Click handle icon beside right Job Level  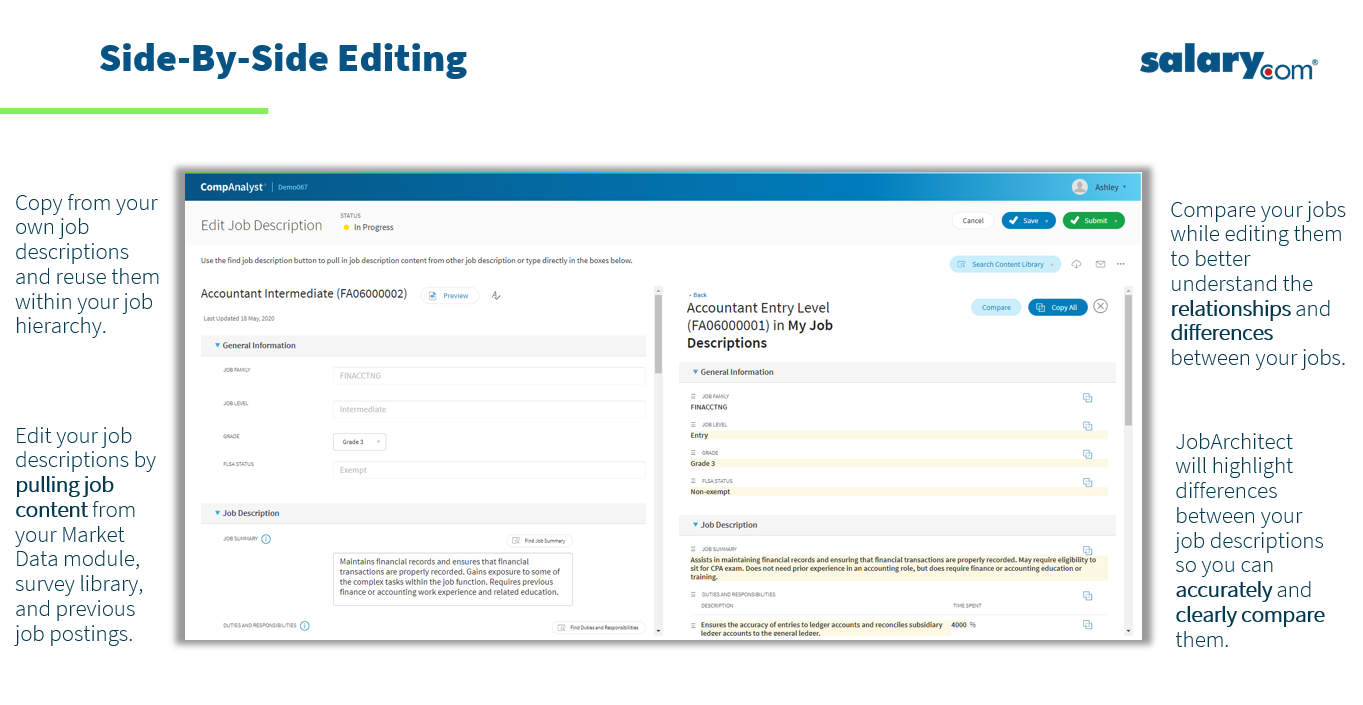coord(693,425)
